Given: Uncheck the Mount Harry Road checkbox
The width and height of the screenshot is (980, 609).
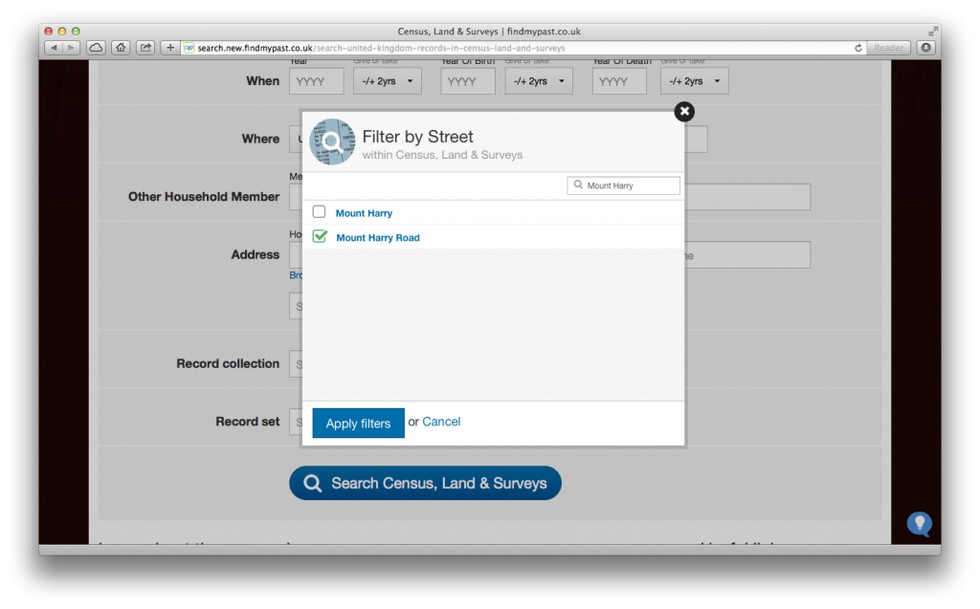Looking at the screenshot, I should click(x=320, y=237).
